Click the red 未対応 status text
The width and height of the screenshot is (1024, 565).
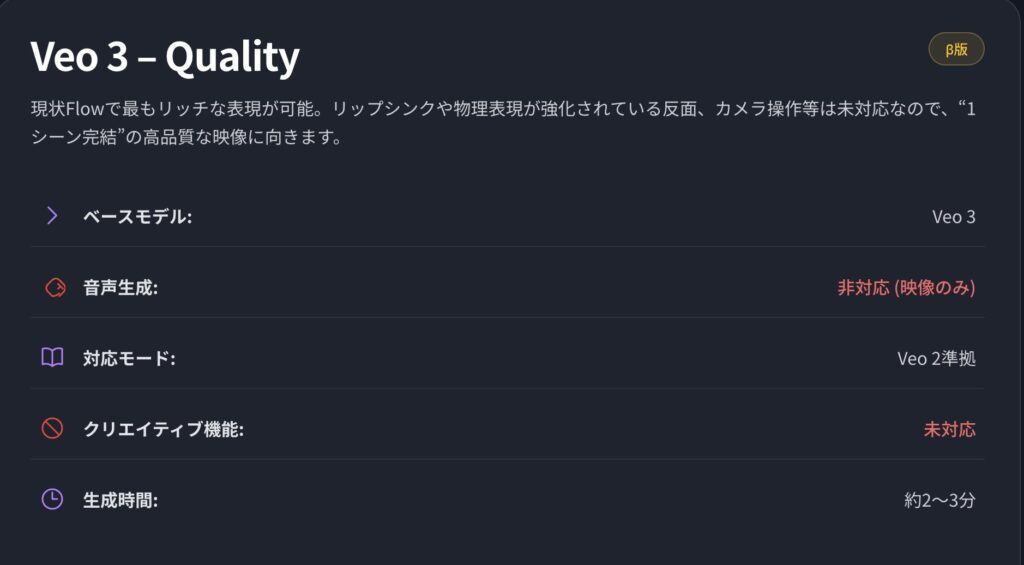(x=950, y=429)
